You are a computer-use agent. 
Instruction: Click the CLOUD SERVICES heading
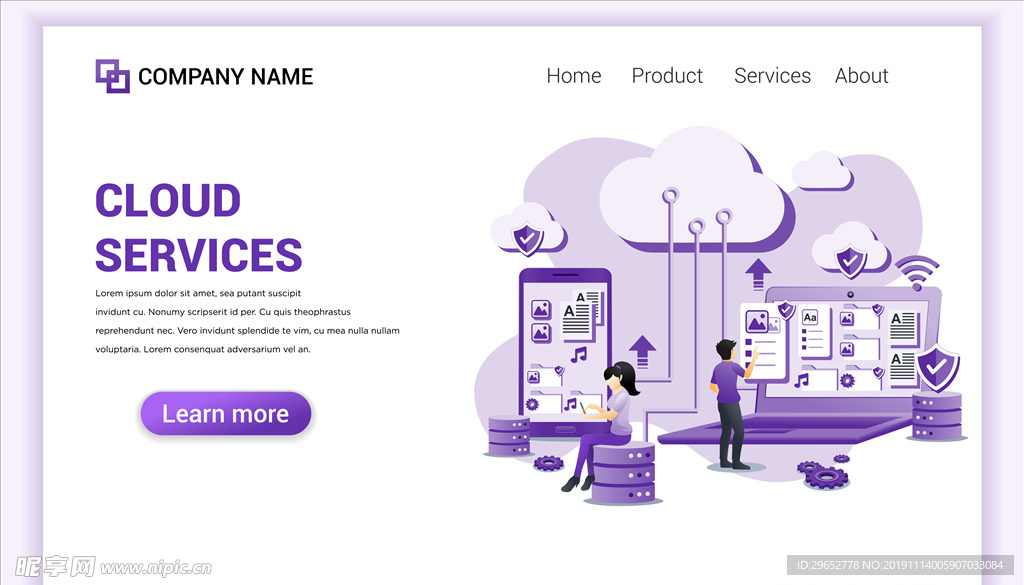[x=199, y=227]
